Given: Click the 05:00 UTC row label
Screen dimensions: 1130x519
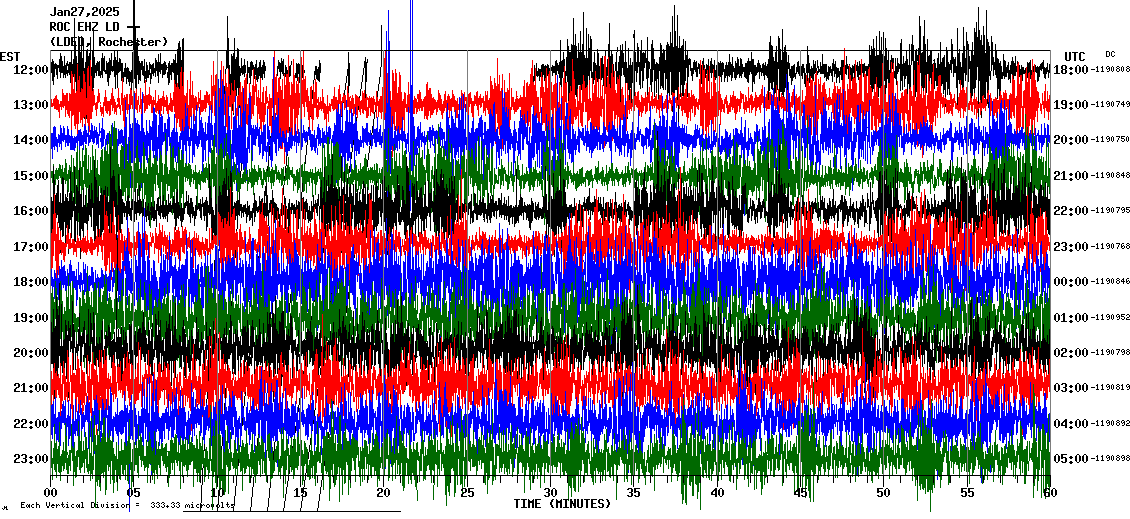Looking at the screenshot, I should (1071, 459).
